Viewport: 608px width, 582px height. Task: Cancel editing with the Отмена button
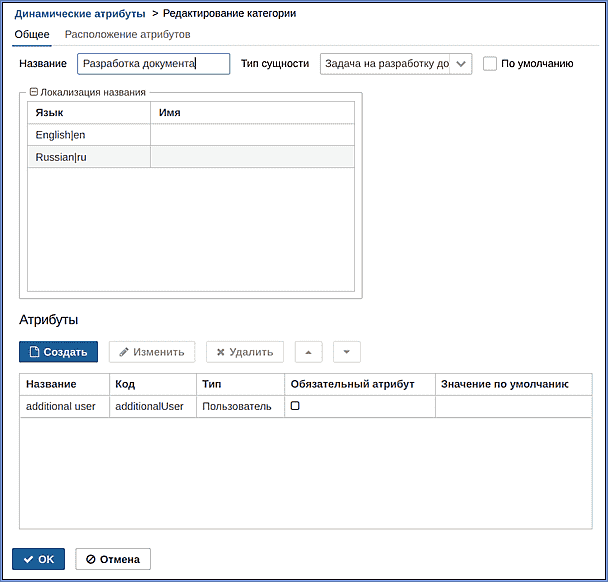pos(113,559)
